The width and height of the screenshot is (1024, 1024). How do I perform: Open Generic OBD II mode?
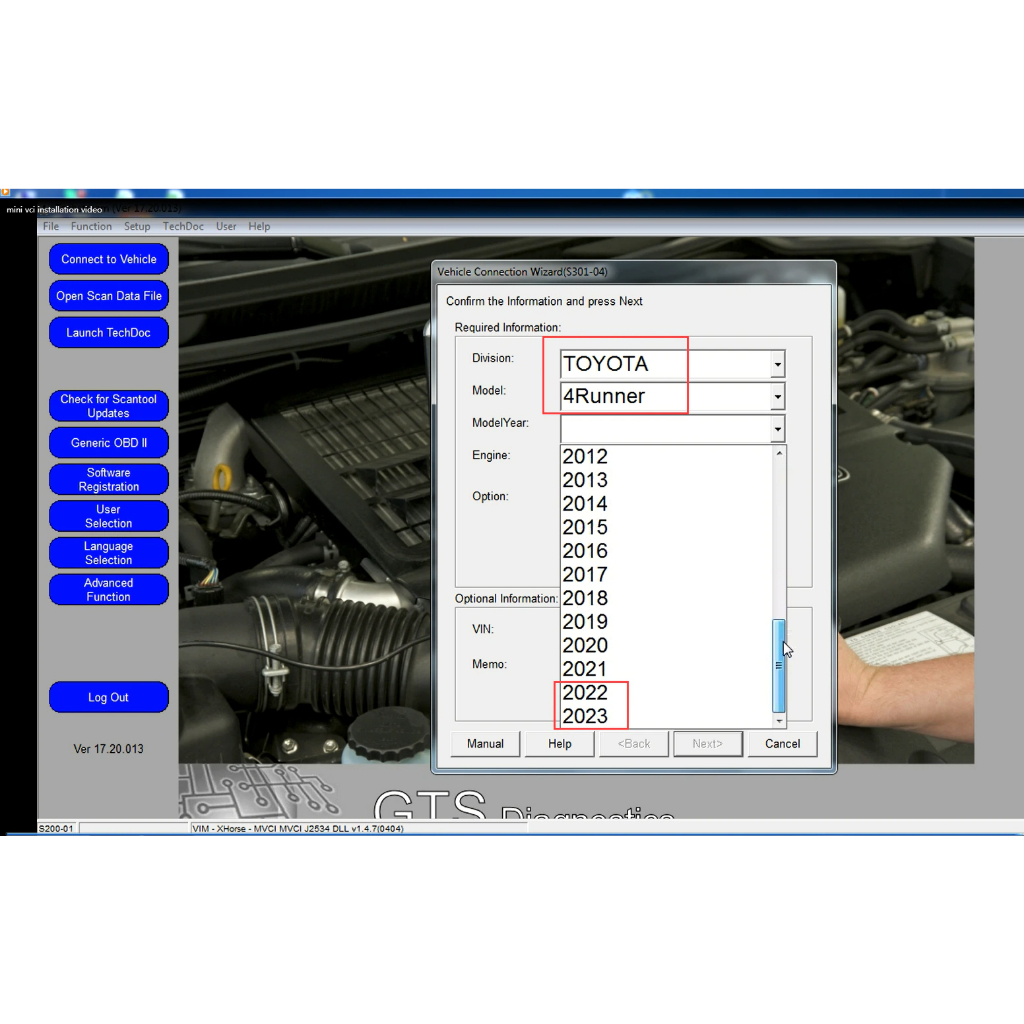(x=108, y=443)
